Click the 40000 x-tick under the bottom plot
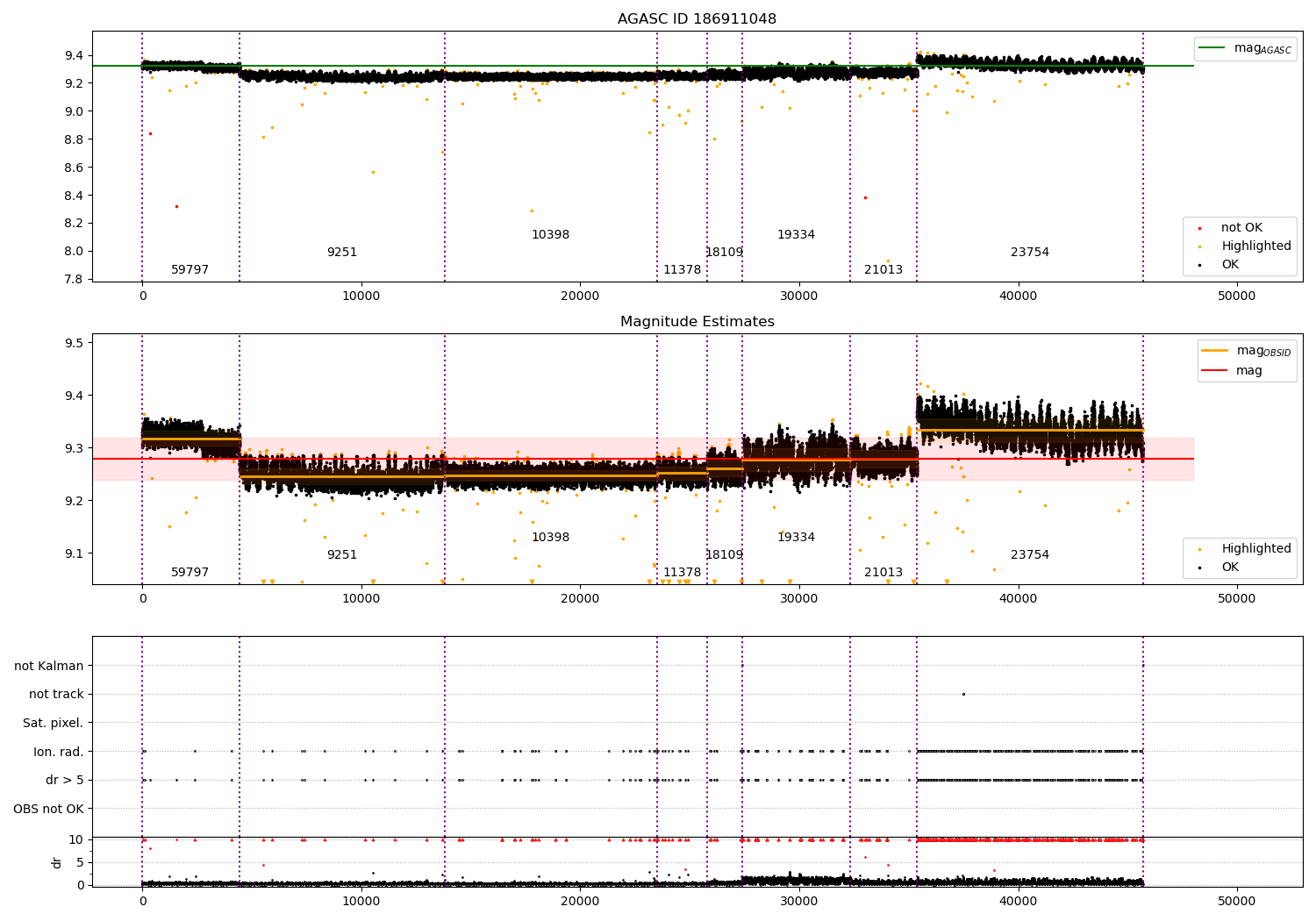Viewport: 1316px width, 921px height. coord(1018,900)
